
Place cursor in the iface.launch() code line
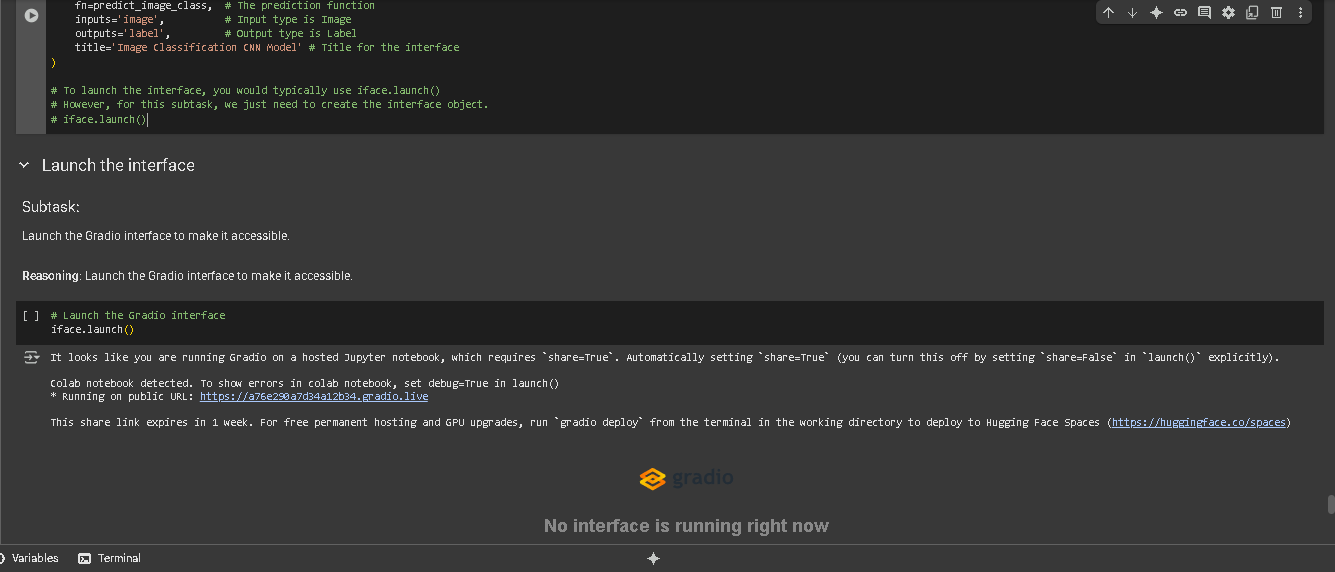point(92,329)
